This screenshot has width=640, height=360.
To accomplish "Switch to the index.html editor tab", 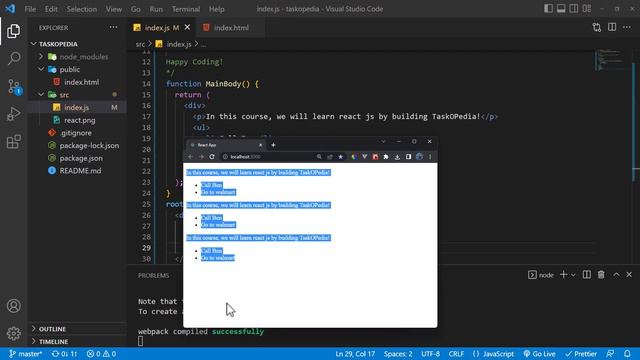I will (230, 27).
